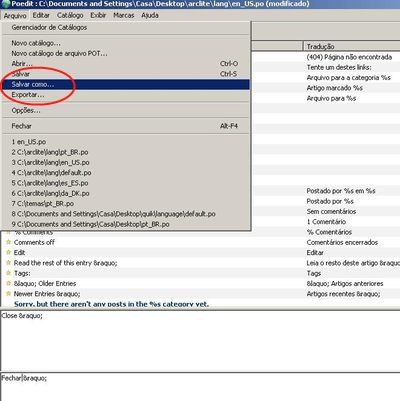Open the Ajuda menu
The width and height of the screenshot is (400, 401).
150,15
